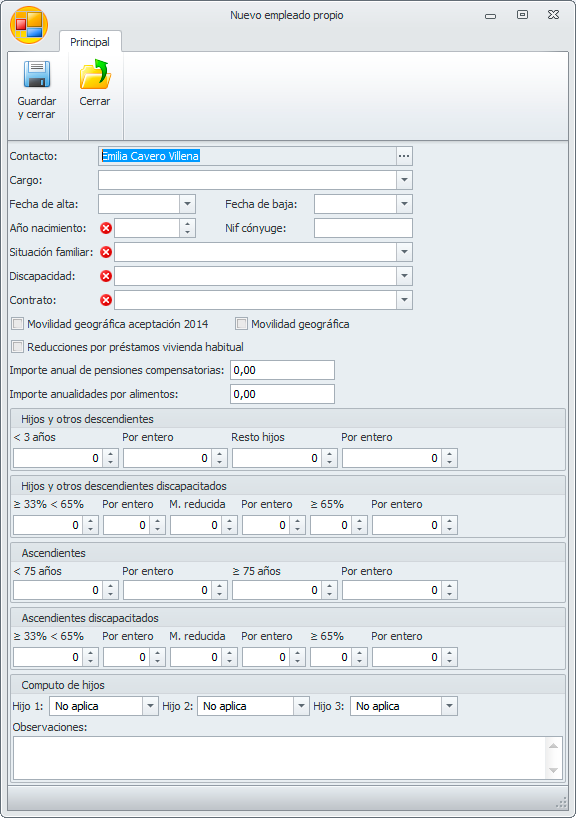Click red error icon beside Situación familiar
This screenshot has width=576, height=818.
106,252
